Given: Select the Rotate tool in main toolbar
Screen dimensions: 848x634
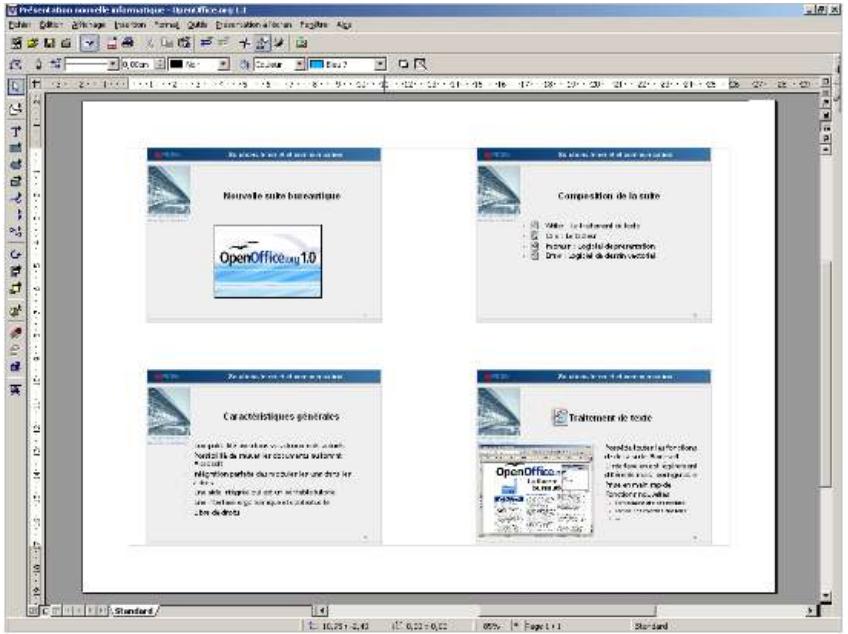Looking at the screenshot, I should [16, 254].
